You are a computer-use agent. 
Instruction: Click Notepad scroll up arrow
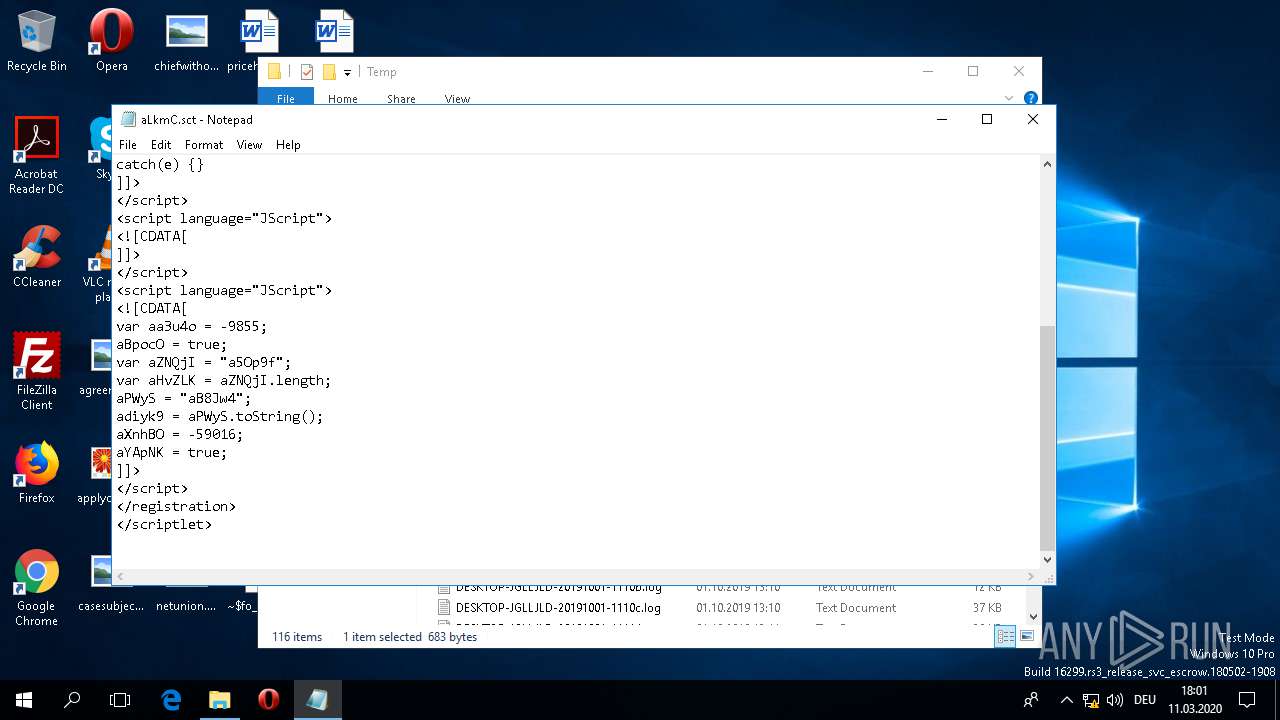point(1047,164)
